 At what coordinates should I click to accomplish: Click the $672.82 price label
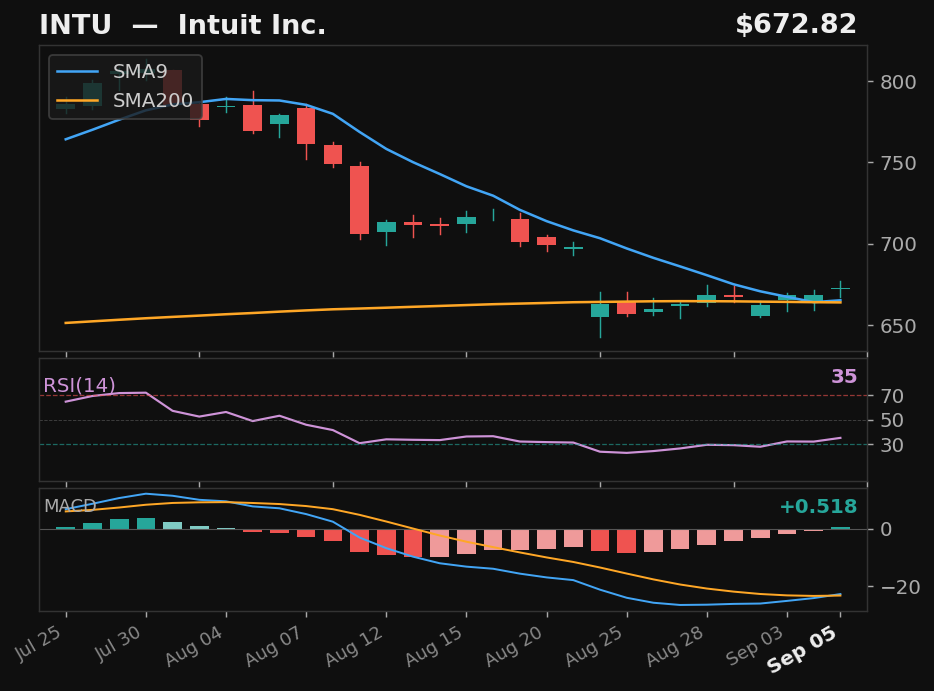[796, 24]
